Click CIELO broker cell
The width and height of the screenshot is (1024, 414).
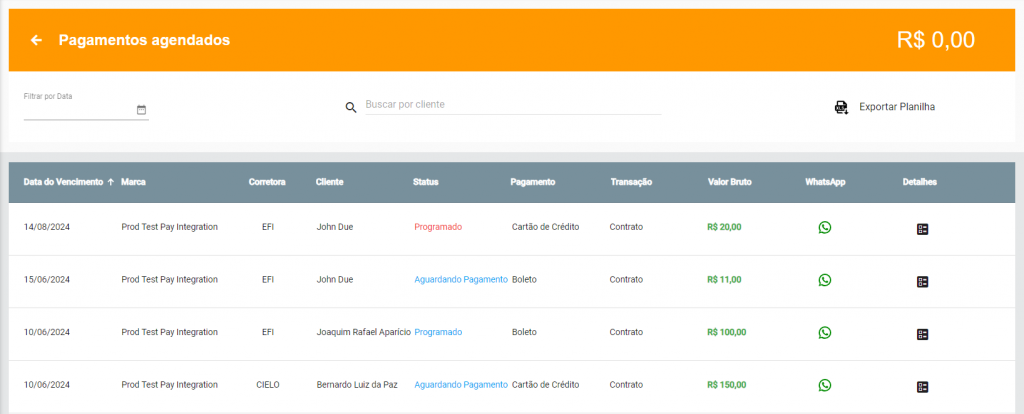coord(268,385)
